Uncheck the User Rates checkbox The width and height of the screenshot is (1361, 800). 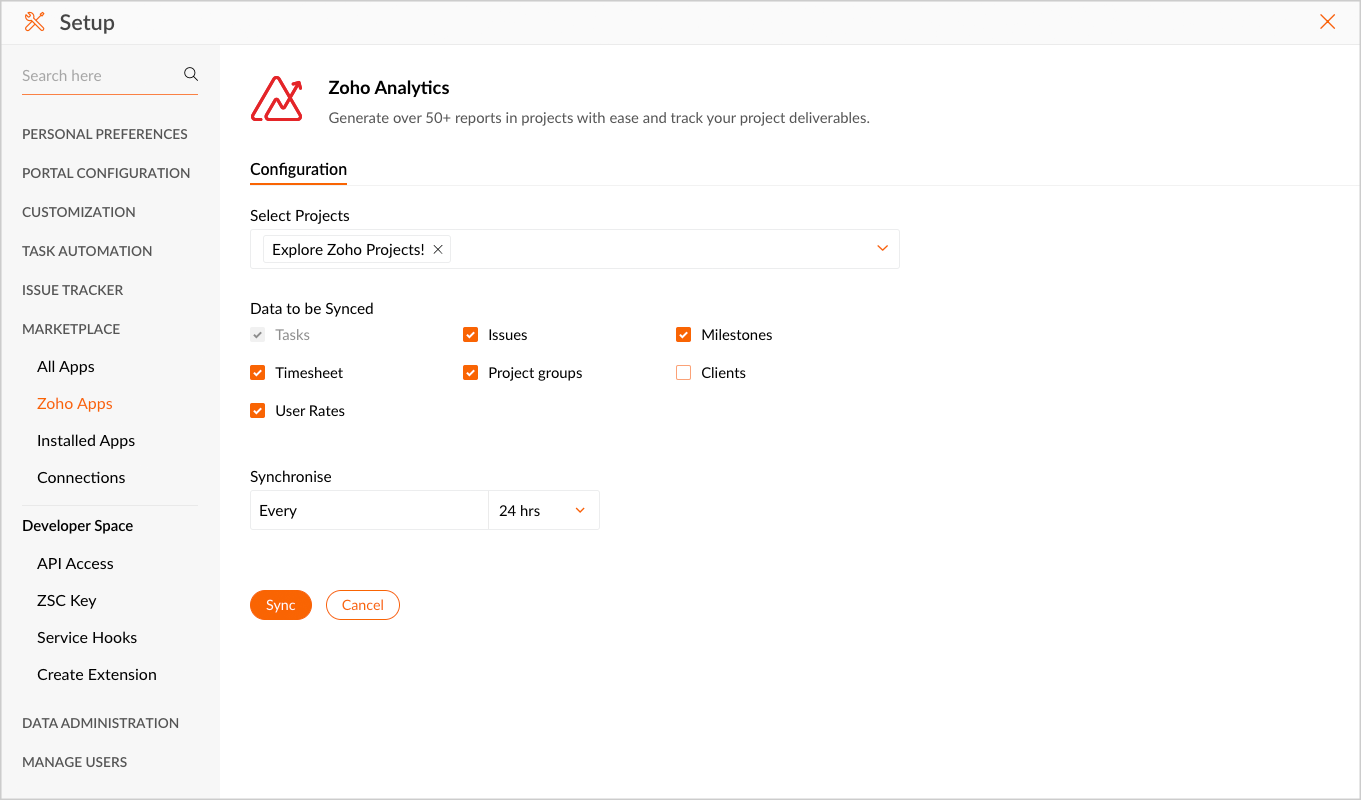click(x=258, y=411)
